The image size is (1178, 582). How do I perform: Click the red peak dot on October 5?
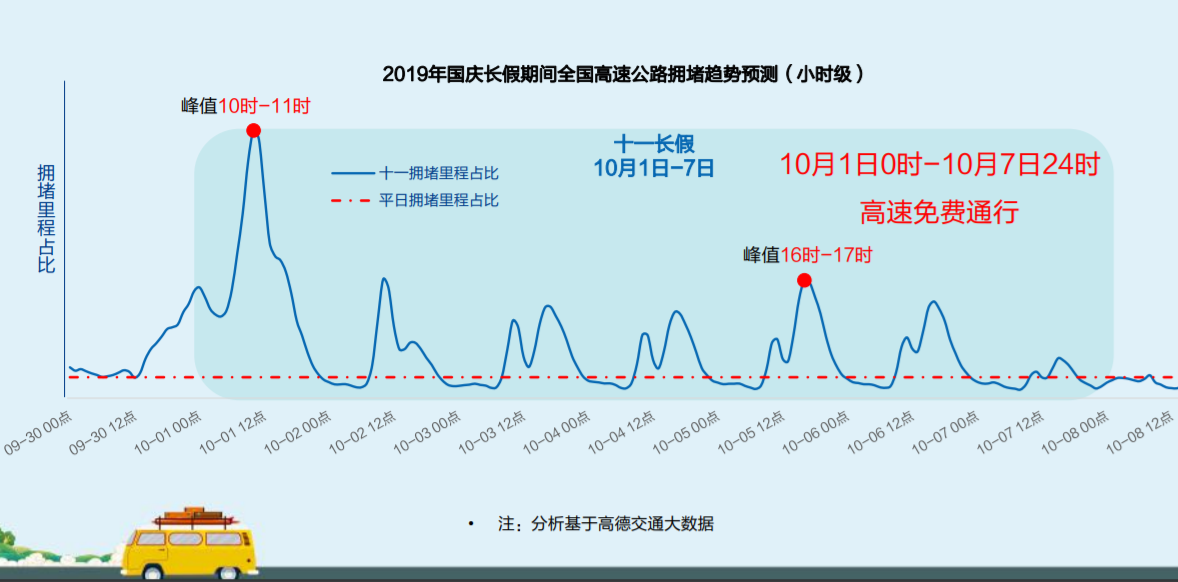804,280
